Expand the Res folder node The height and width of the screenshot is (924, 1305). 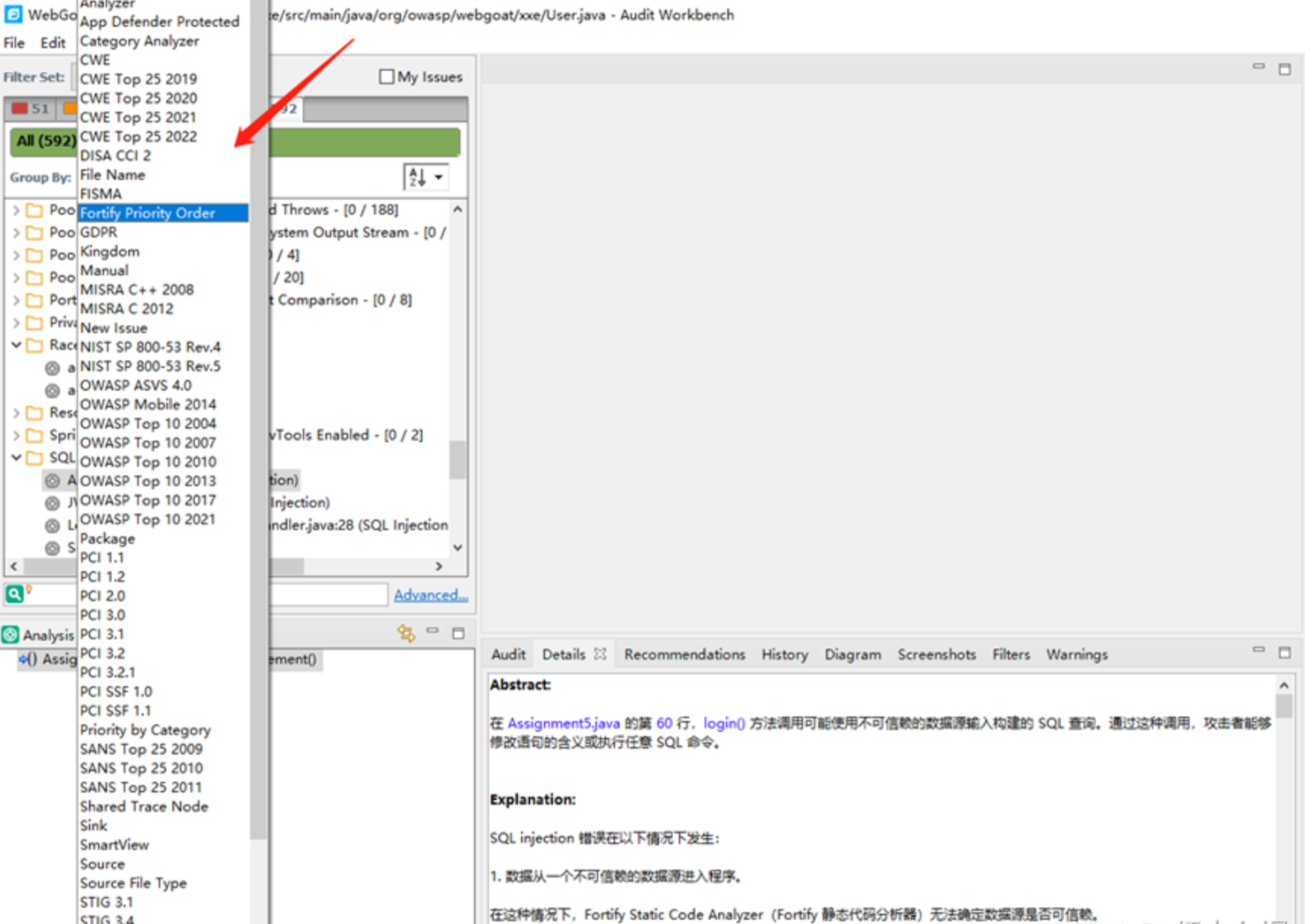click(16, 413)
